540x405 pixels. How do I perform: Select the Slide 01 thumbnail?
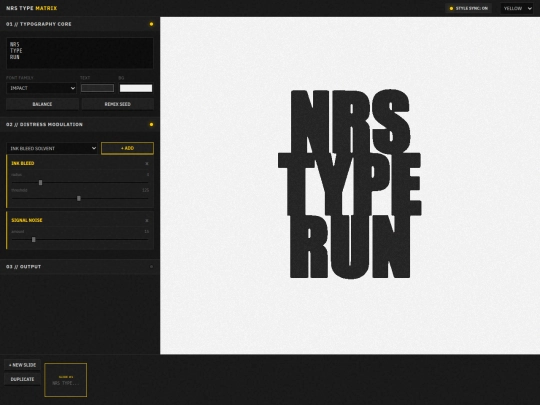click(x=65, y=380)
